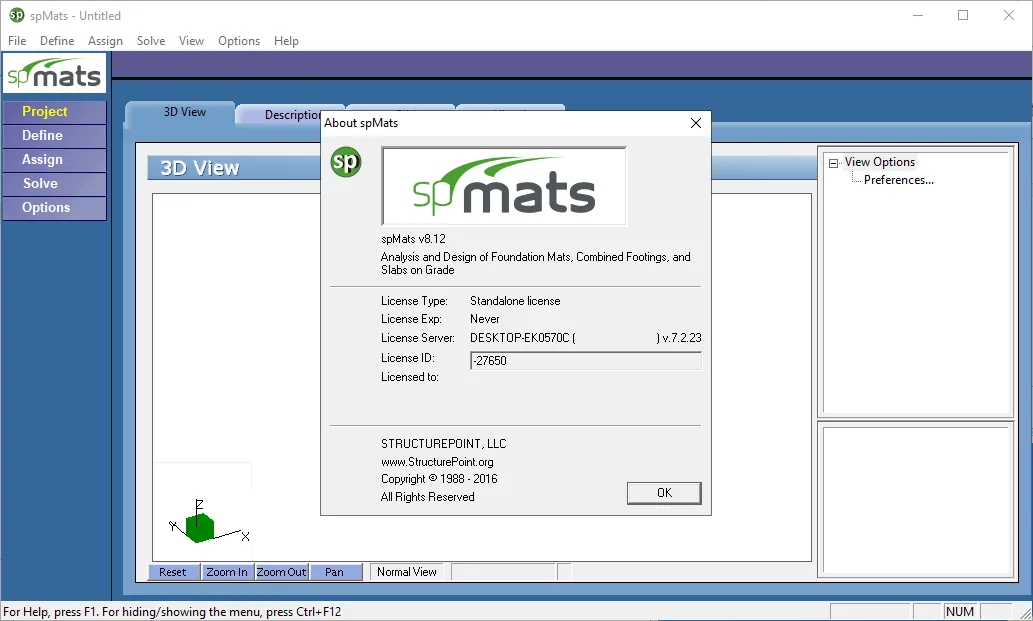Viewport: 1033px width, 621px height.
Task: Click the Reset view button
Action: (x=173, y=572)
